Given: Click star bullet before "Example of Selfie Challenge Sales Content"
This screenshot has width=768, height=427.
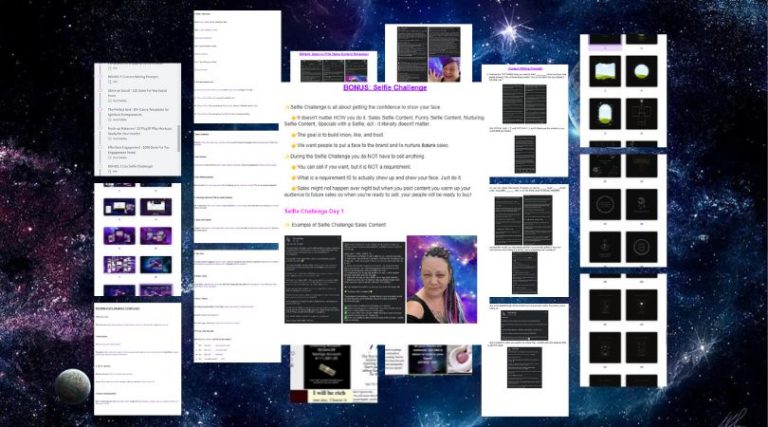Looking at the screenshot, I should coord(287,224).
